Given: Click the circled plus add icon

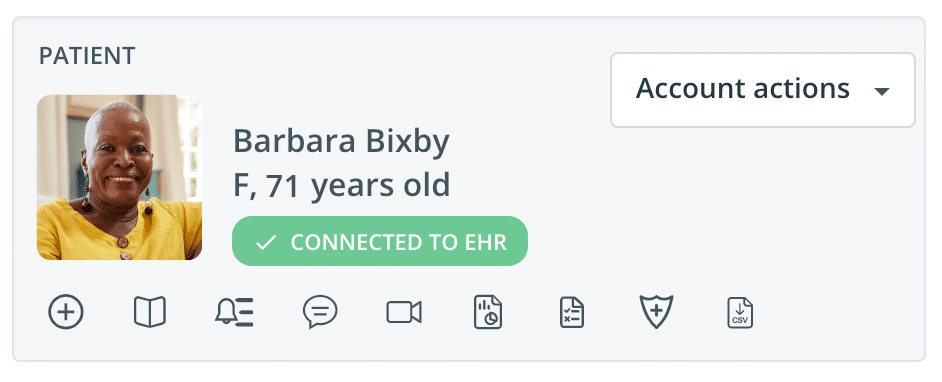Looking at the screenshot, I should [x=66, y=312].
